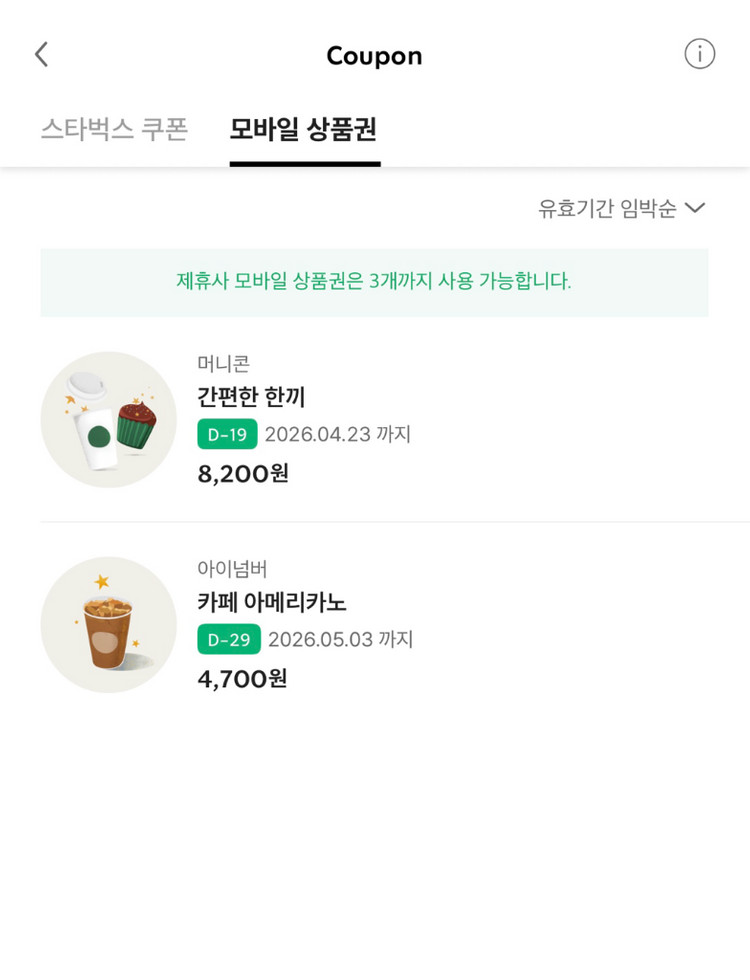The image size is (750, 980).
Task: Select the 8,200원 voucher amount
Action: click(x=243, y=473)
